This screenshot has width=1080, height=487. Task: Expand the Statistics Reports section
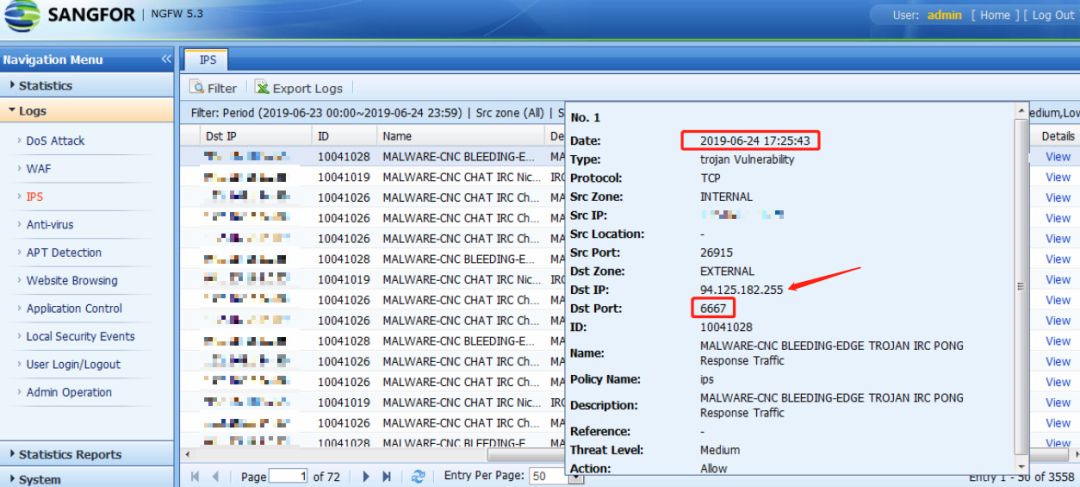point(87,454)
